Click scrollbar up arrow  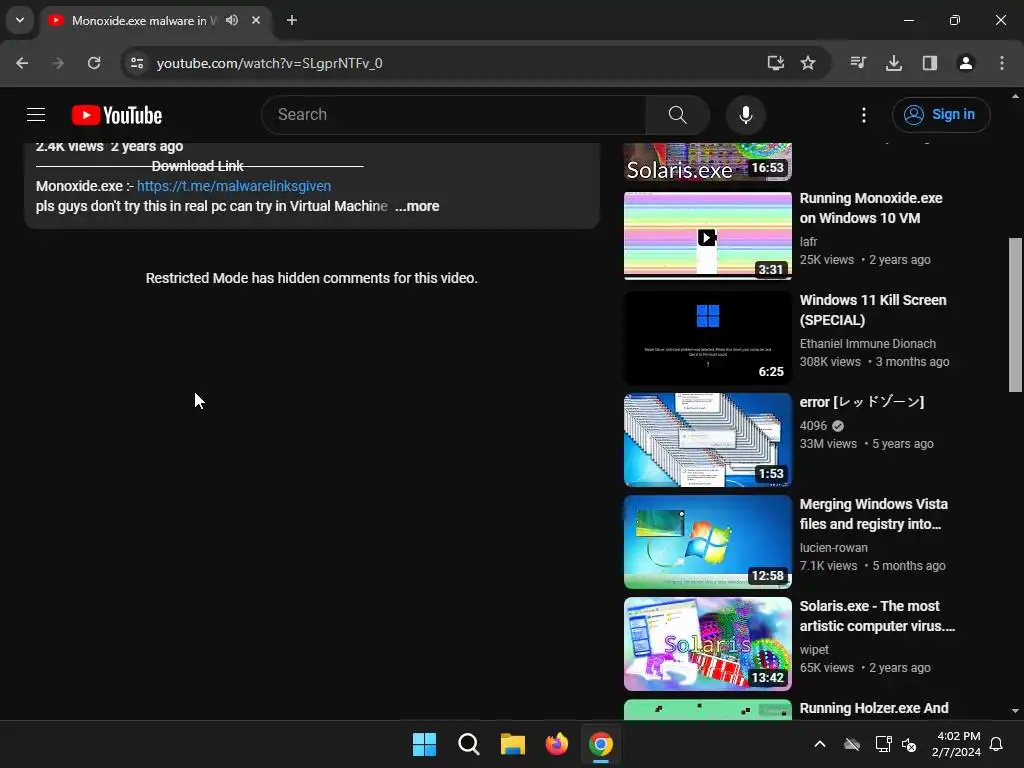click(x=1016, y=96)
